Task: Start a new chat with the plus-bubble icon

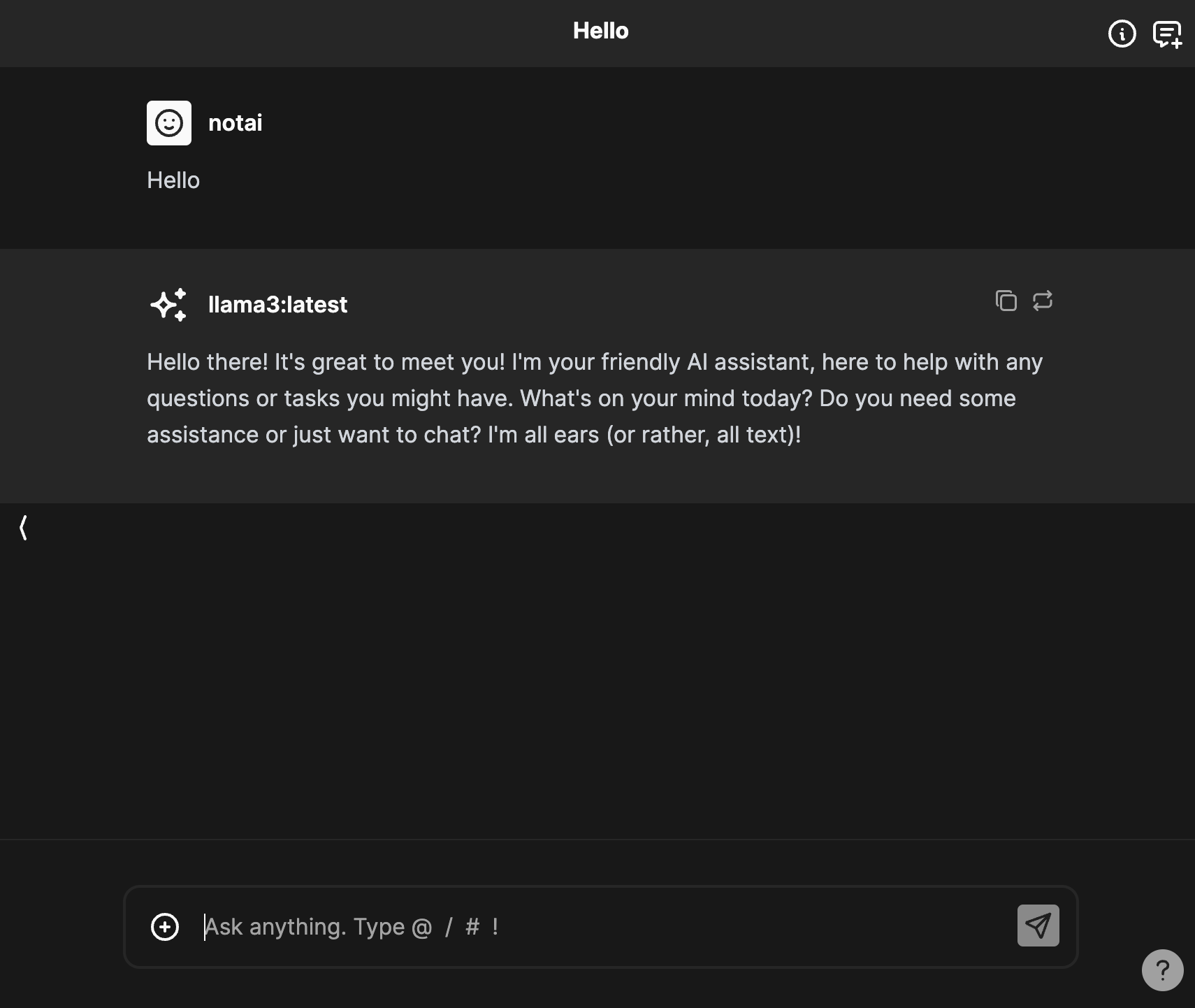Action: (x=1166, y=34)
